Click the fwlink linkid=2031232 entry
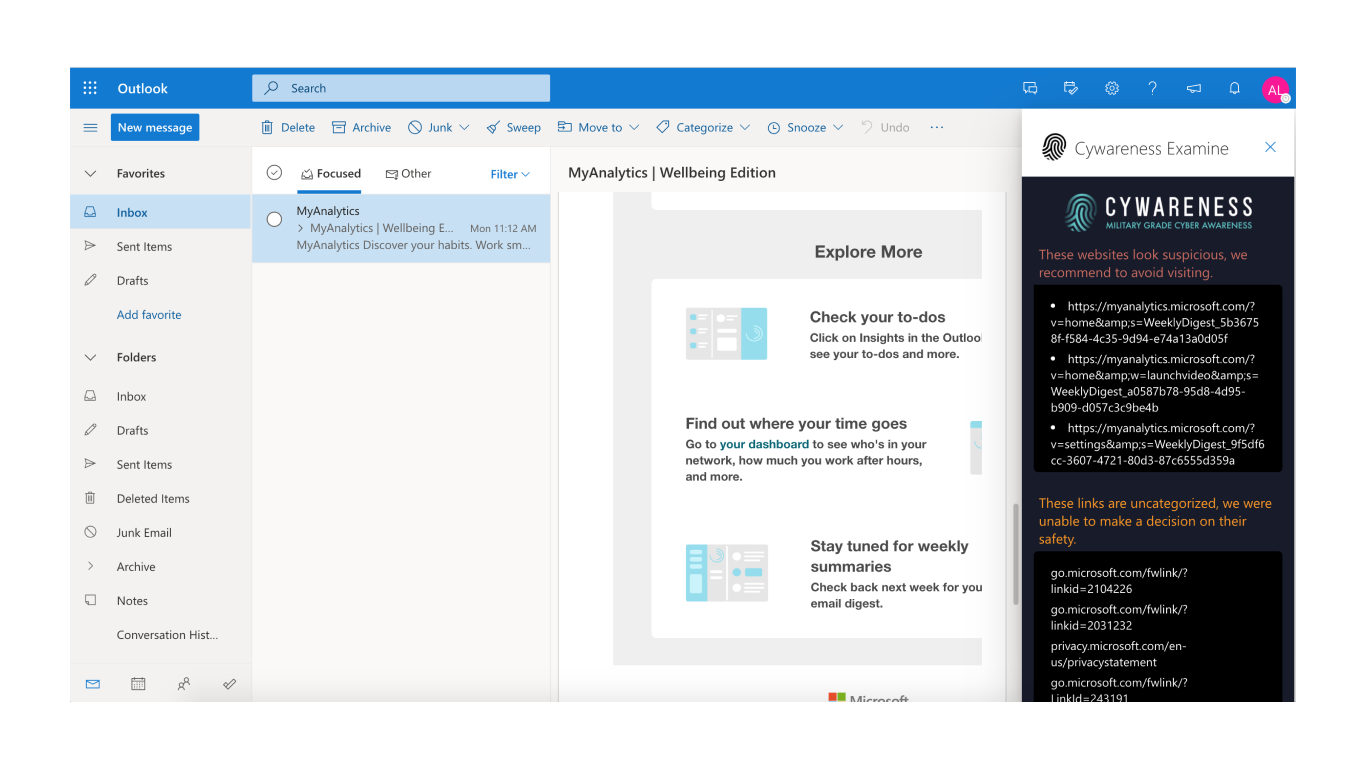 pyautogui.click(x=1119, y=617)
